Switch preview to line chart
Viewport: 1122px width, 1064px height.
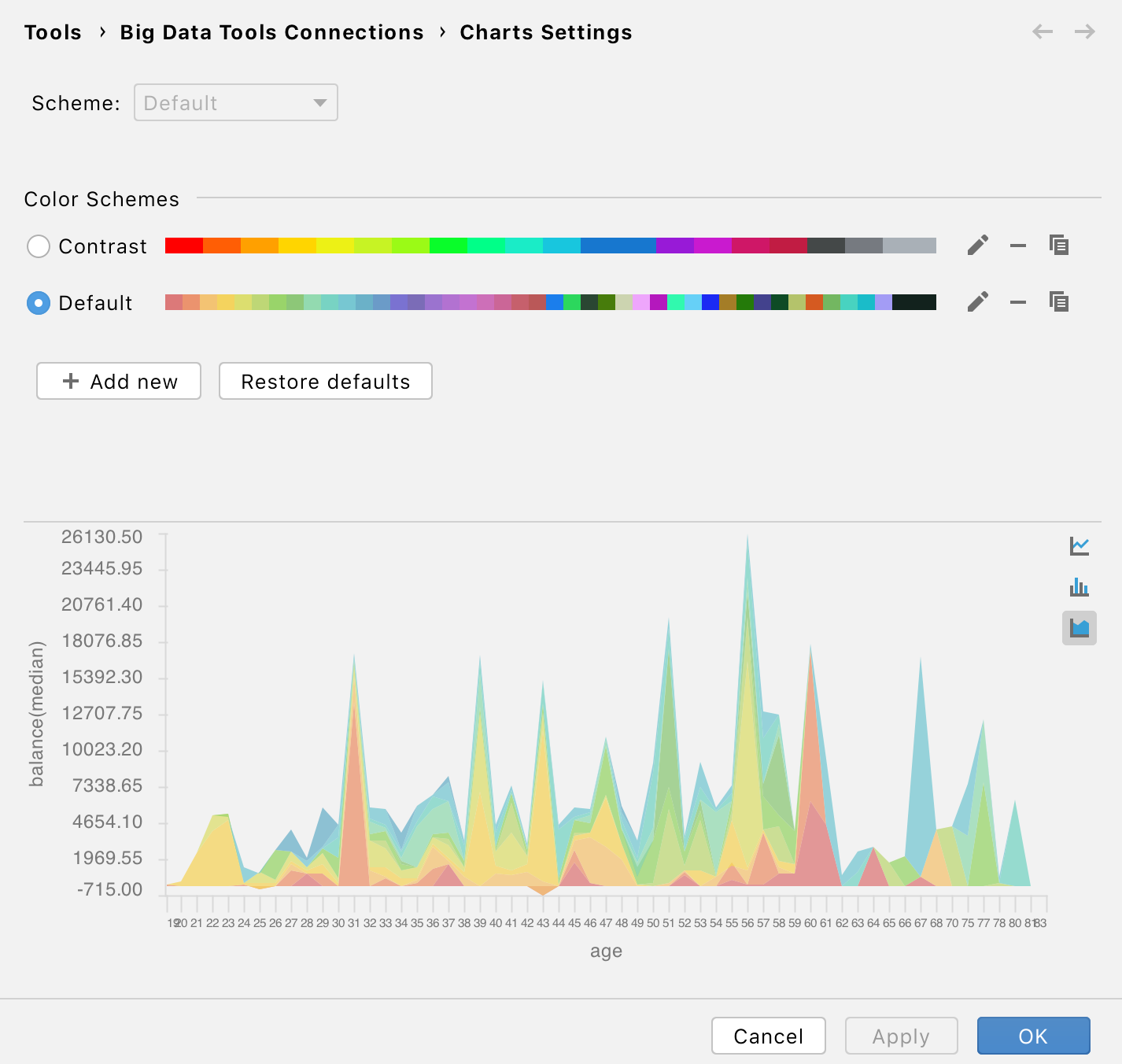coord(1080,545)
